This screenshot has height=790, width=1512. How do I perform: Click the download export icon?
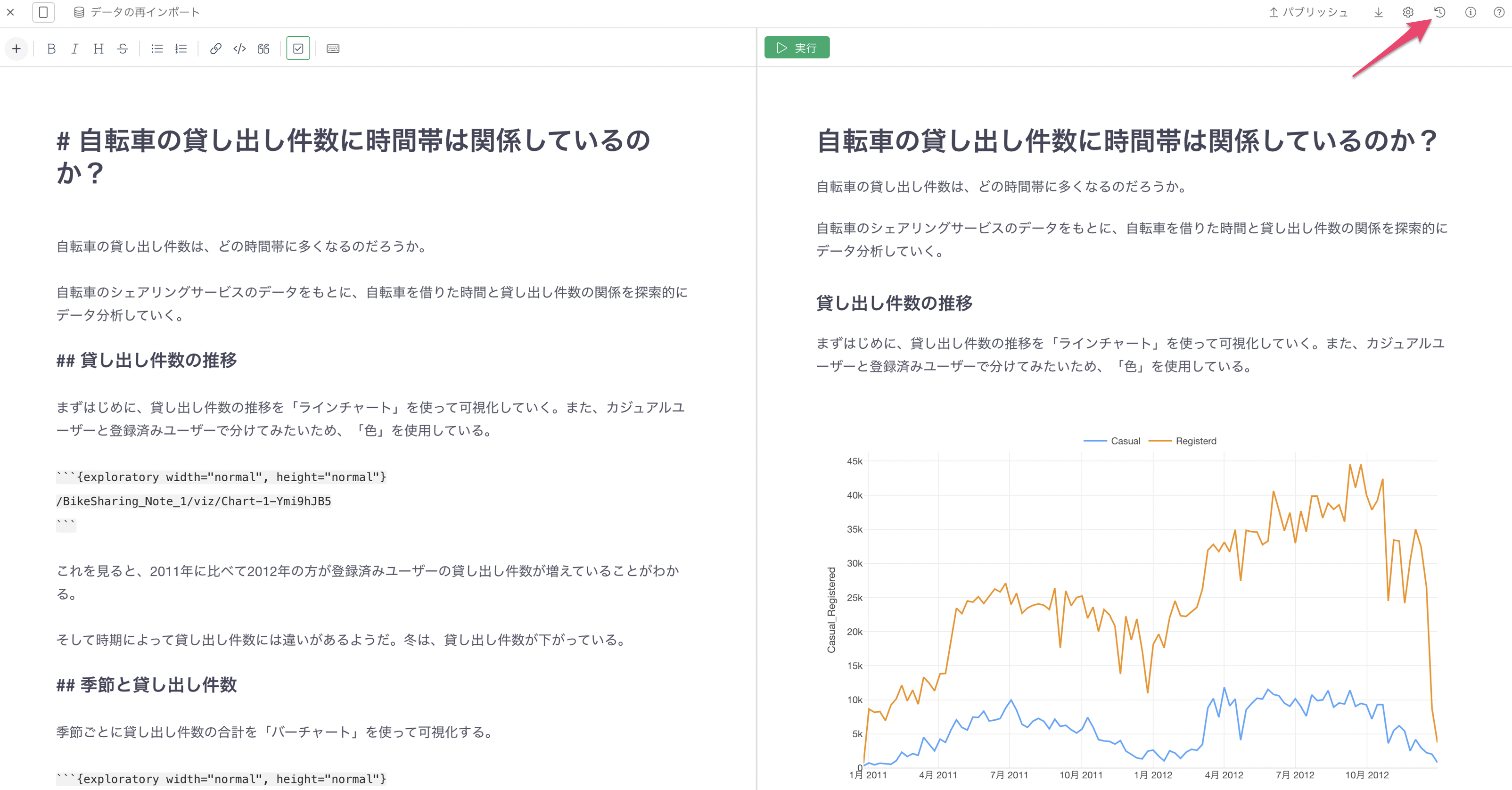(x=1378, y=12)
